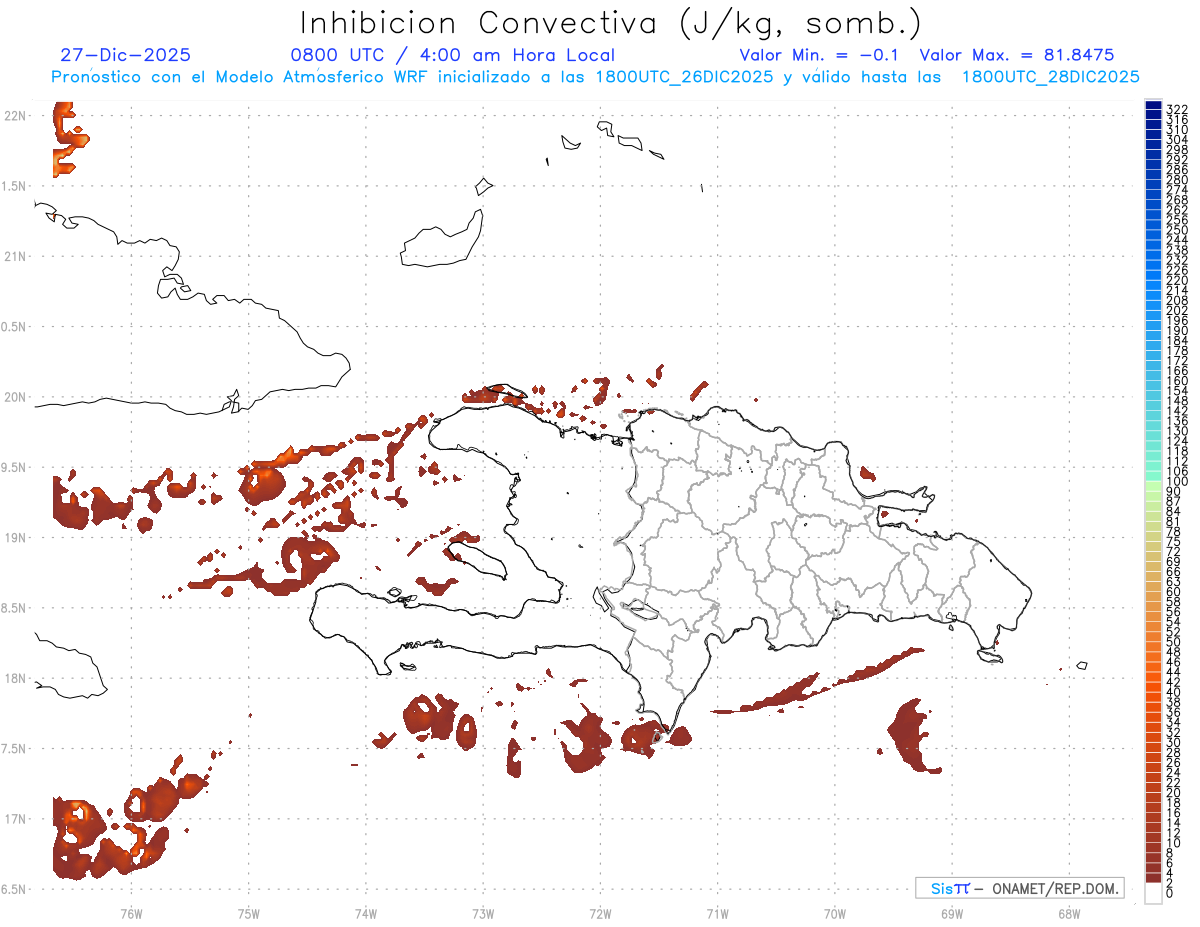Click the 75W longitude label

pyautogui.click(x=249, y=913)
